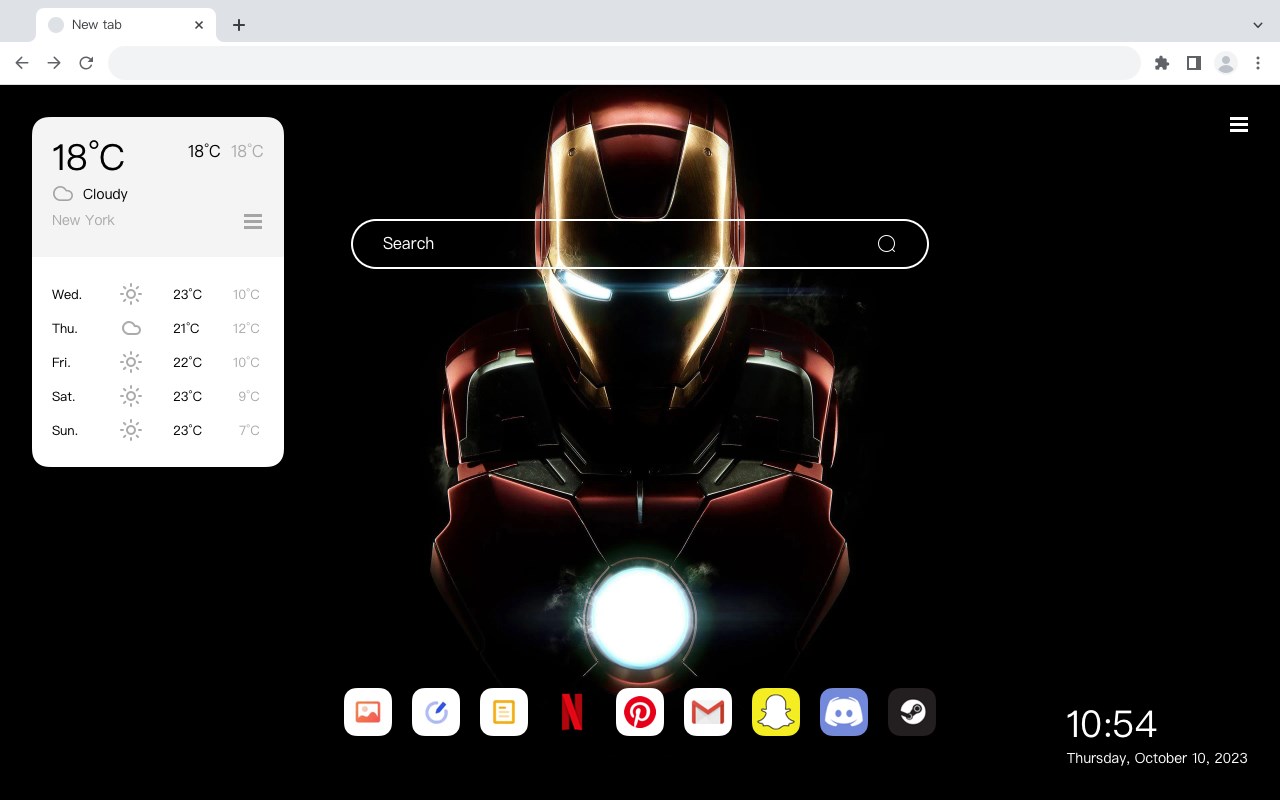Select the Sat. forecast row label
The image size is (1280, 800).
[64, 396]
